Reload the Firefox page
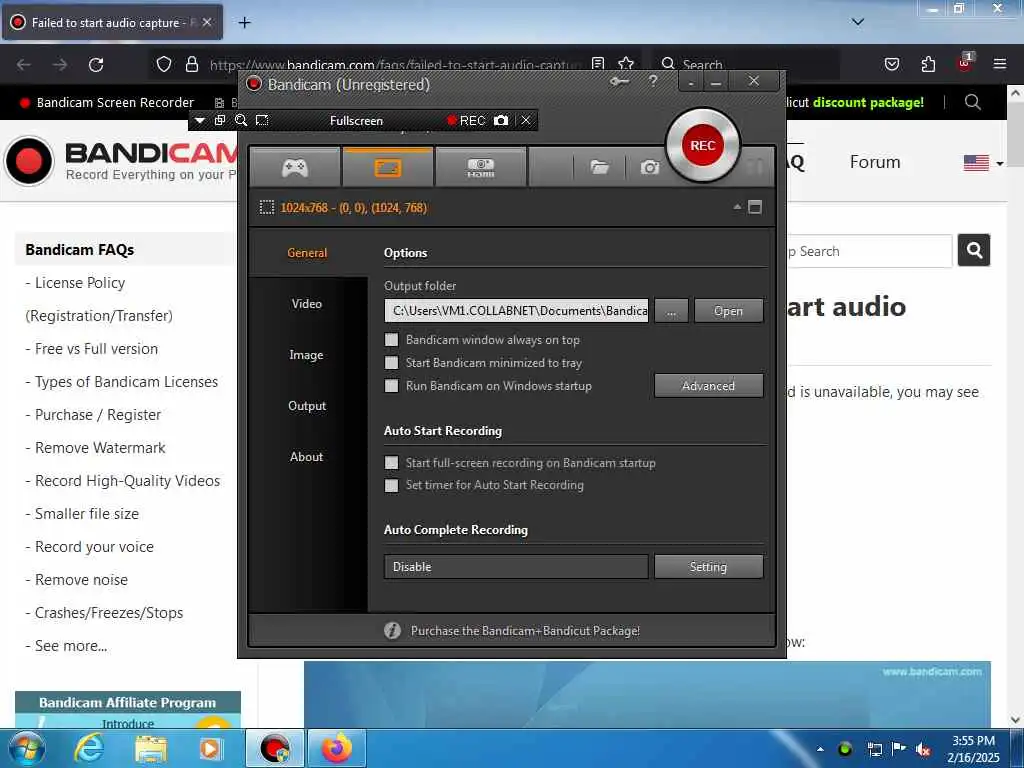Image resolution: width=1024 pixels, height=768 pixels. (x=96, y=65)
